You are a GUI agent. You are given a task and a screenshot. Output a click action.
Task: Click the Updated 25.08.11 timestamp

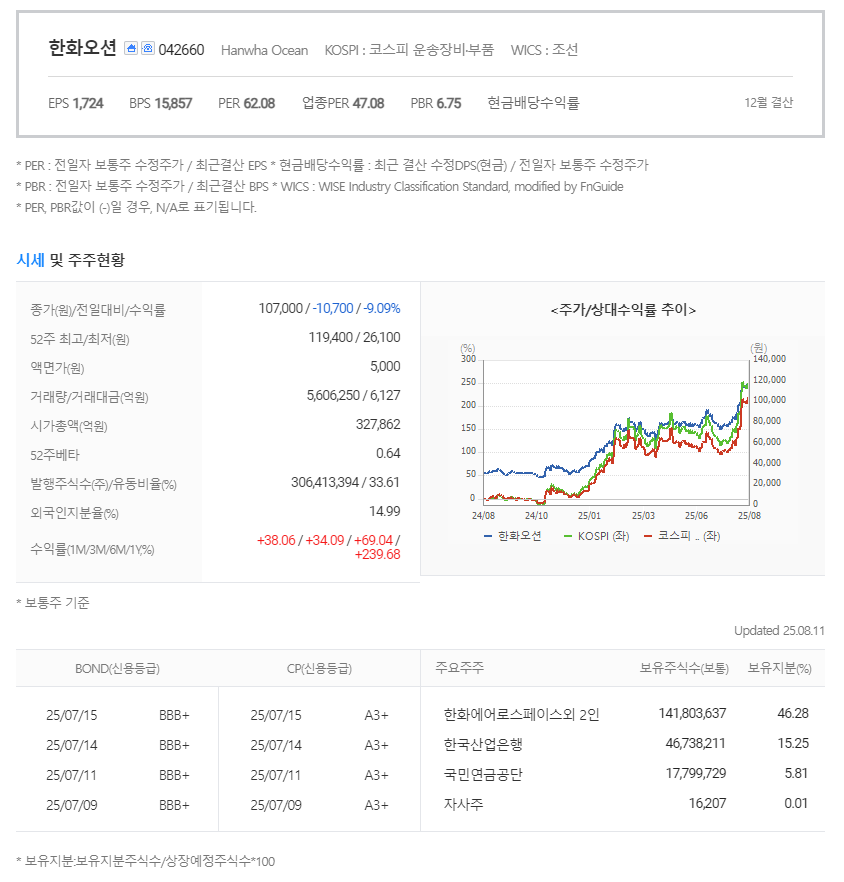point(779,631)
